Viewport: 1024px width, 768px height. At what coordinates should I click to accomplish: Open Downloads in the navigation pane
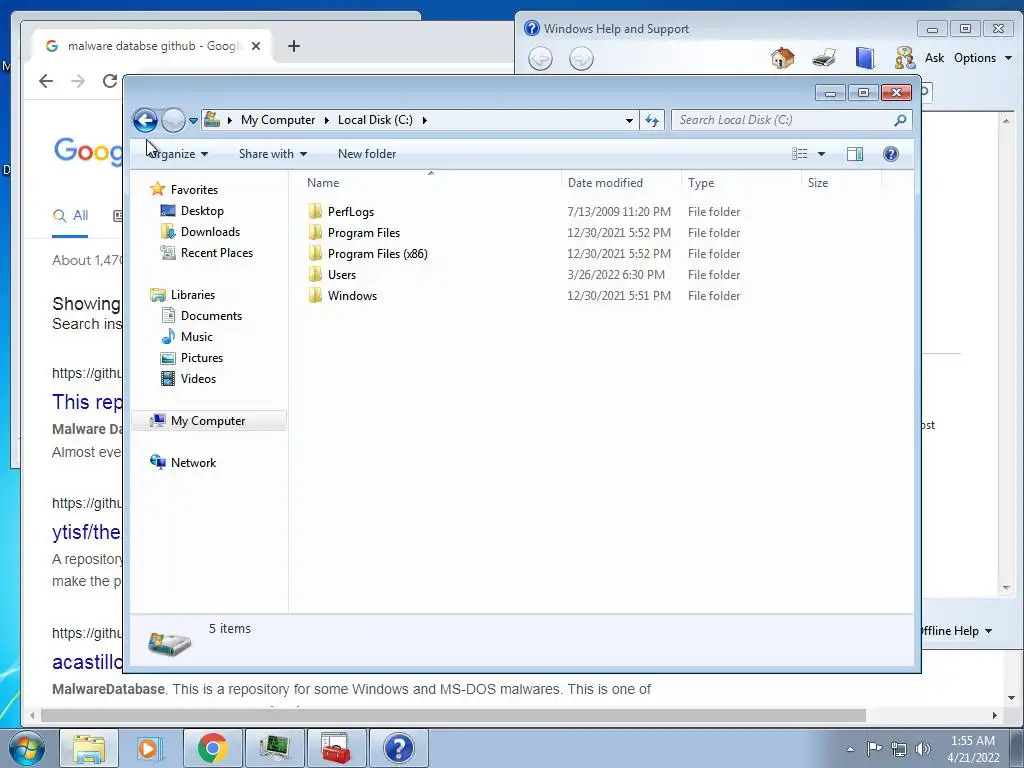210,232
